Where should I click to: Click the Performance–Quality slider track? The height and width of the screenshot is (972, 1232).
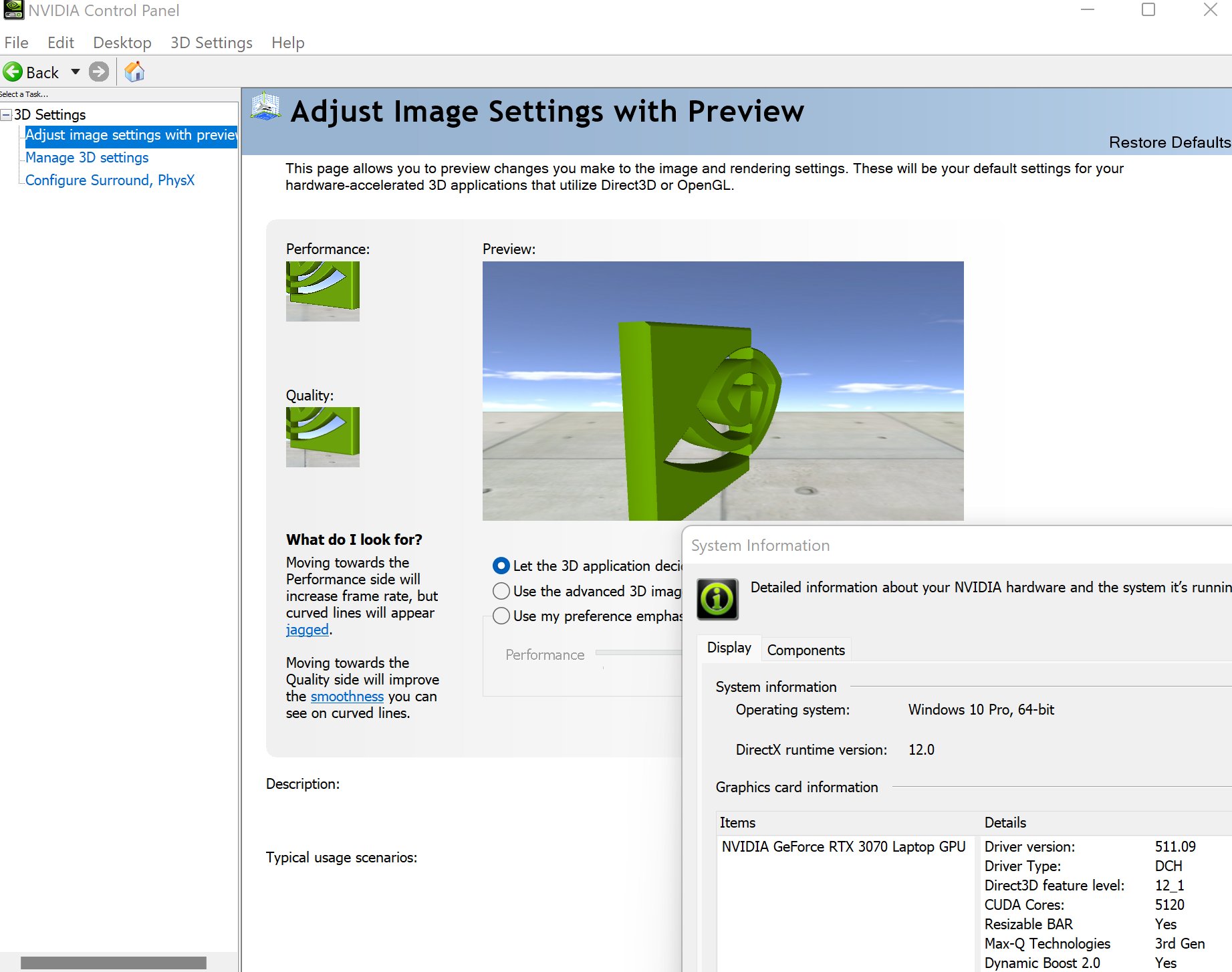click(x=638, y=652)
